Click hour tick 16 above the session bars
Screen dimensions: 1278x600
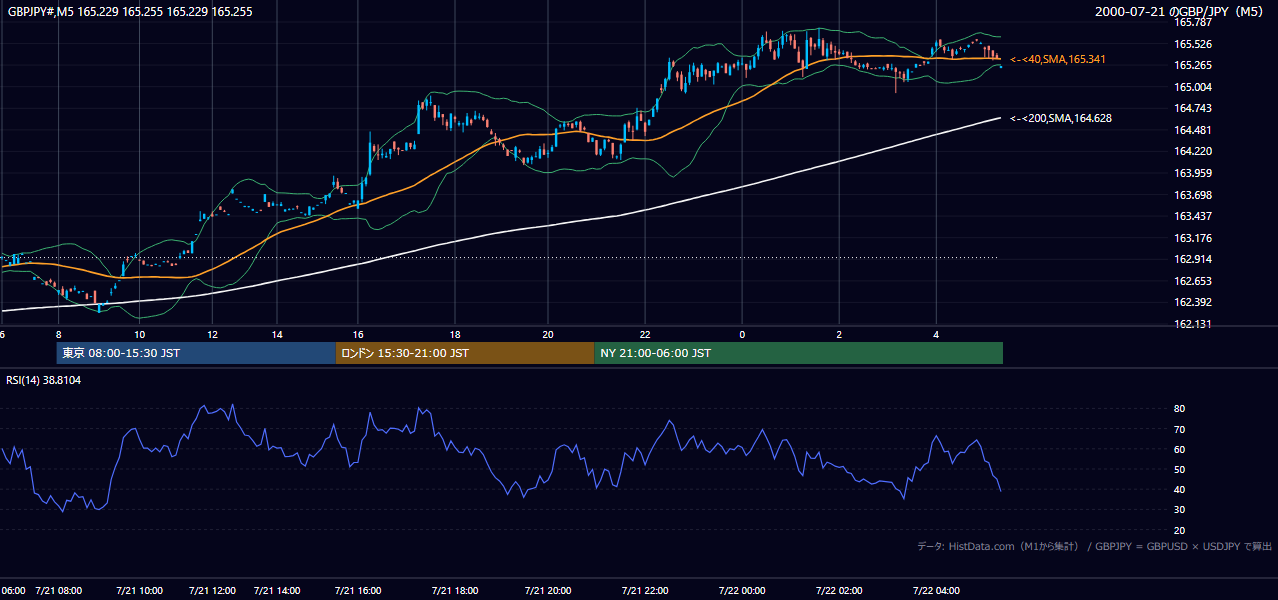point(358,334)
